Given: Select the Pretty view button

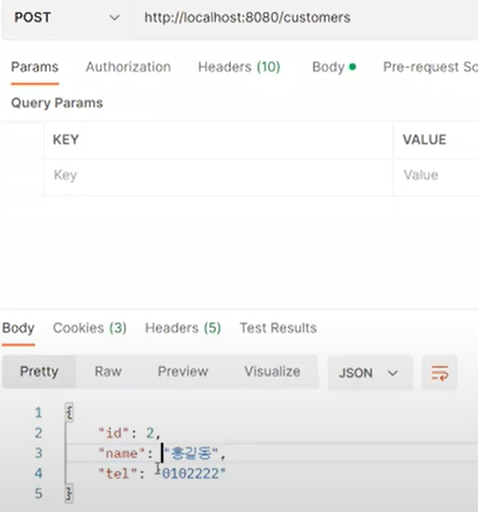Looking at the screenshot, I should [39, 371].
